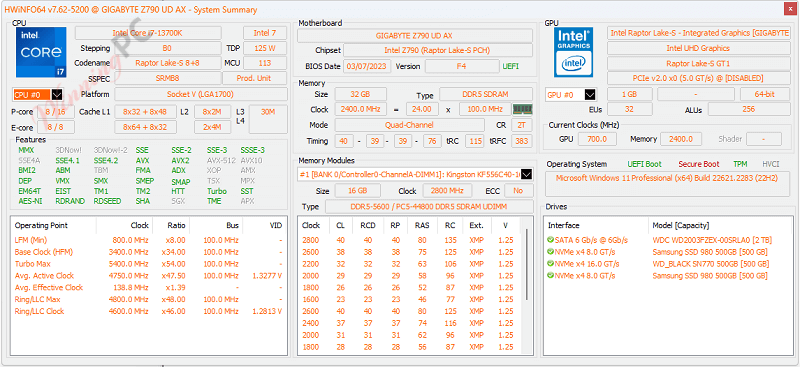Click the DDR5 SDRAM memory type field
Screen dimensions: 800x367
486,94
